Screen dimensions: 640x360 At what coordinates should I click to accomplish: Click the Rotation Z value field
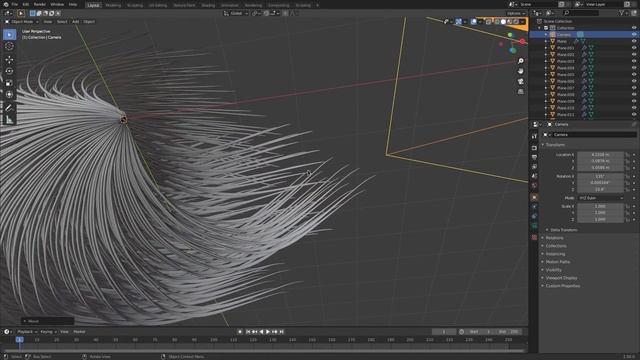click(x=600, y=189)
